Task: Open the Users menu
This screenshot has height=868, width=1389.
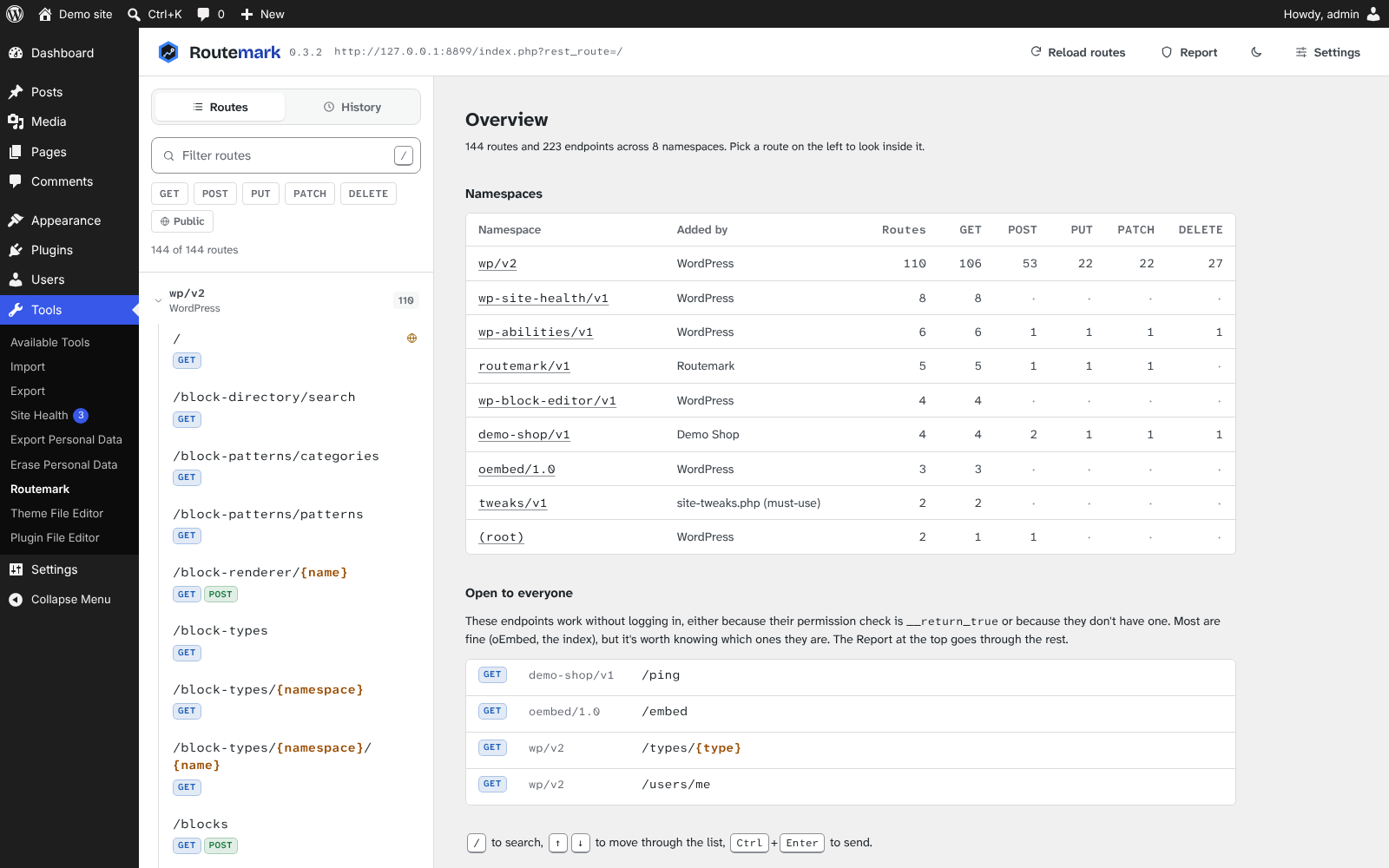Action: (69, 279)
